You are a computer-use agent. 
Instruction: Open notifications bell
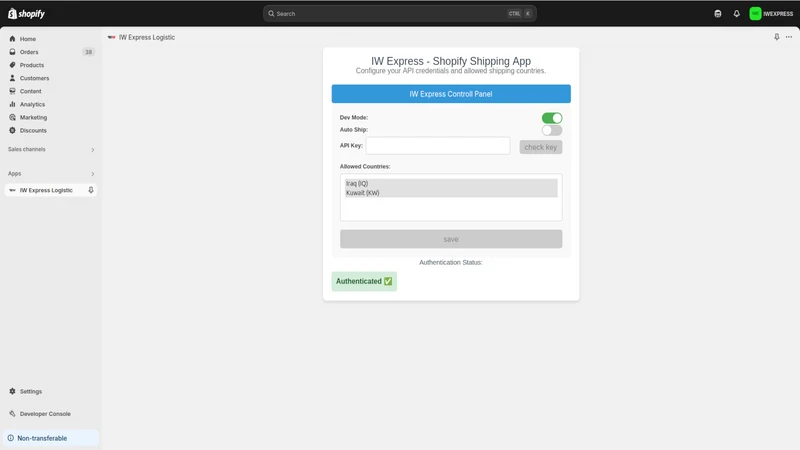736,14
